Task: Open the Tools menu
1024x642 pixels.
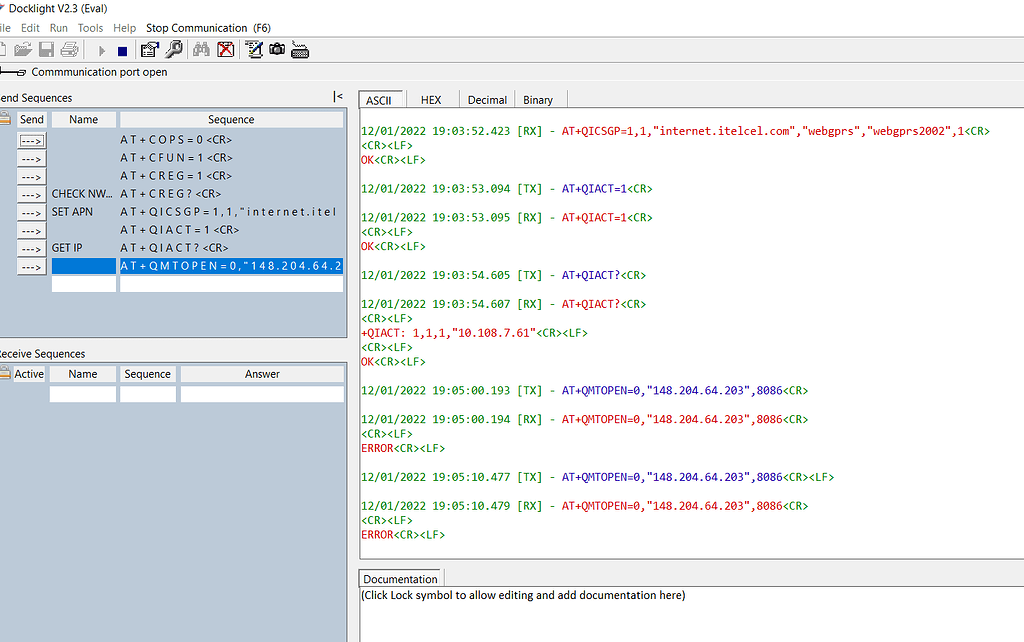Action: (x=90, y=27)
